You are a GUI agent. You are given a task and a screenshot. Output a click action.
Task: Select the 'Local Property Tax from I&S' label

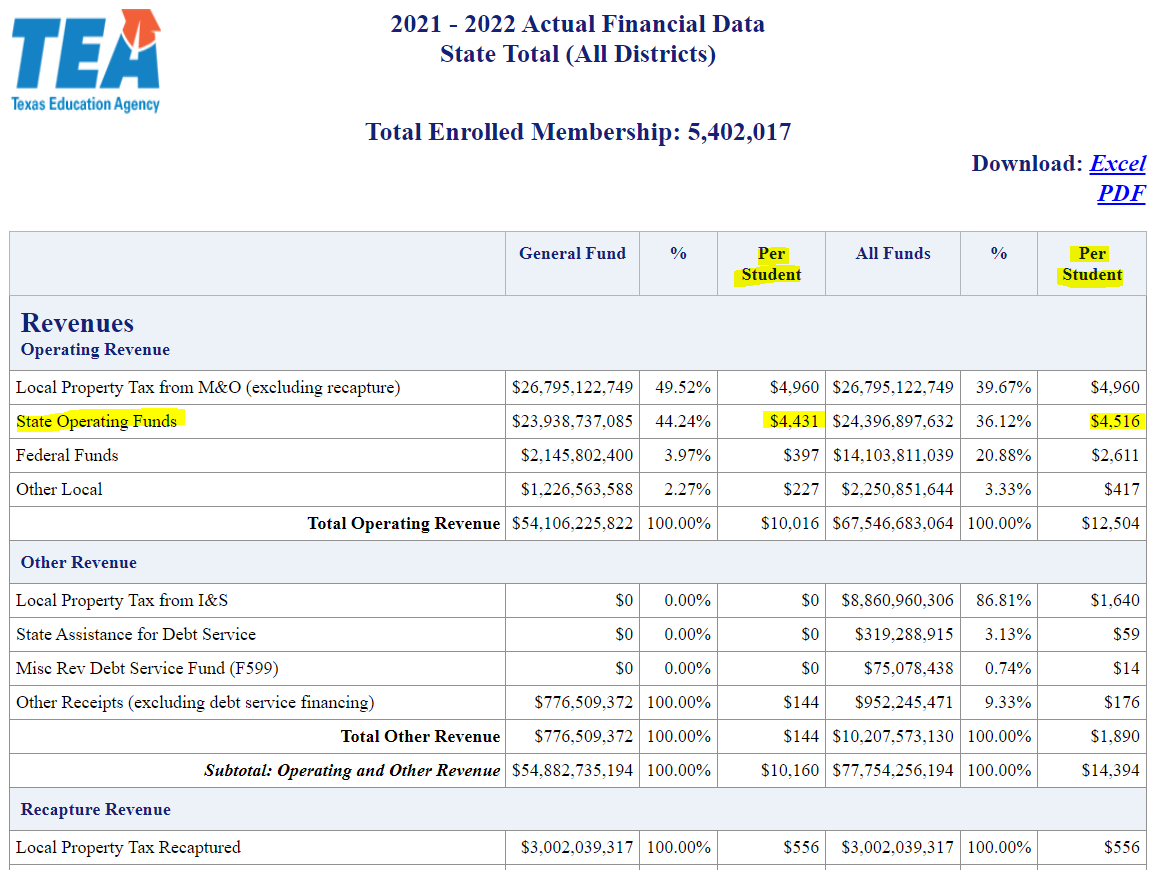pyautogui.click(x=122, y=601)
